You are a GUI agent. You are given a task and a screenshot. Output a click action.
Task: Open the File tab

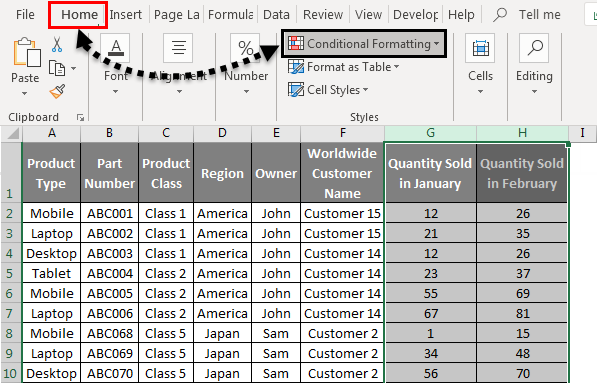25,15
